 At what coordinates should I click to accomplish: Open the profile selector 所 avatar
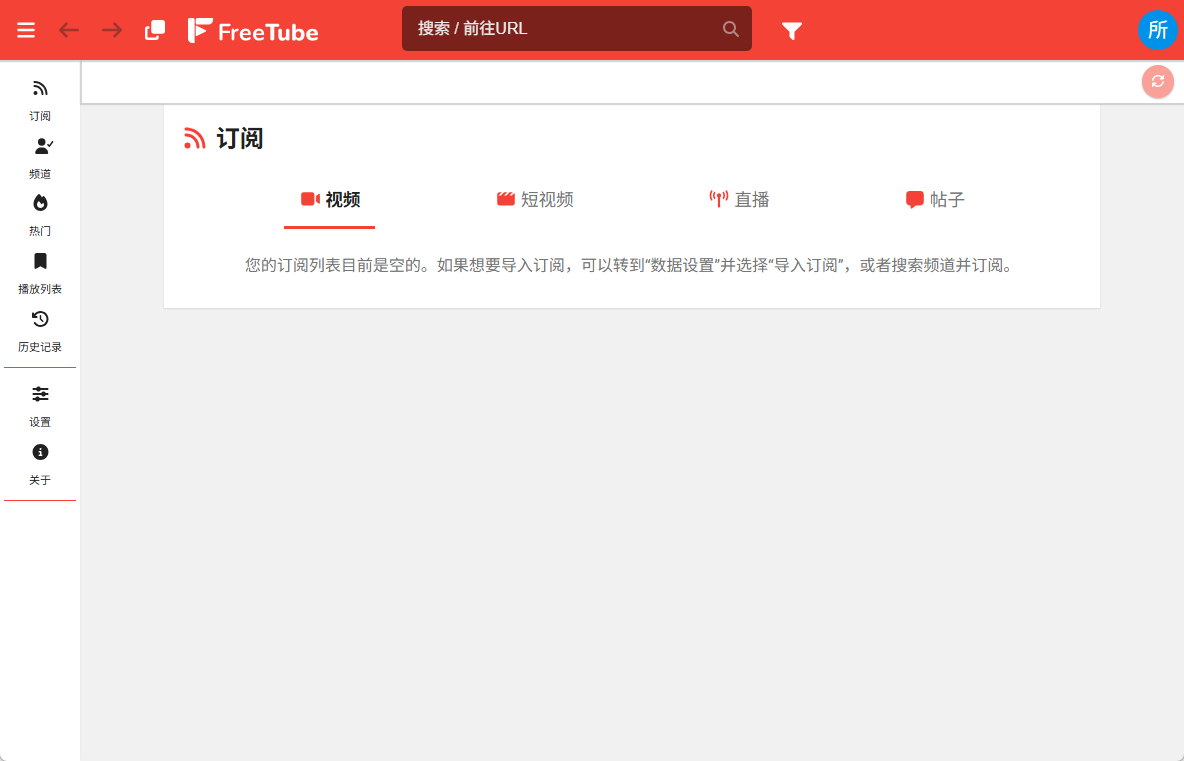tap(1158, 30)
